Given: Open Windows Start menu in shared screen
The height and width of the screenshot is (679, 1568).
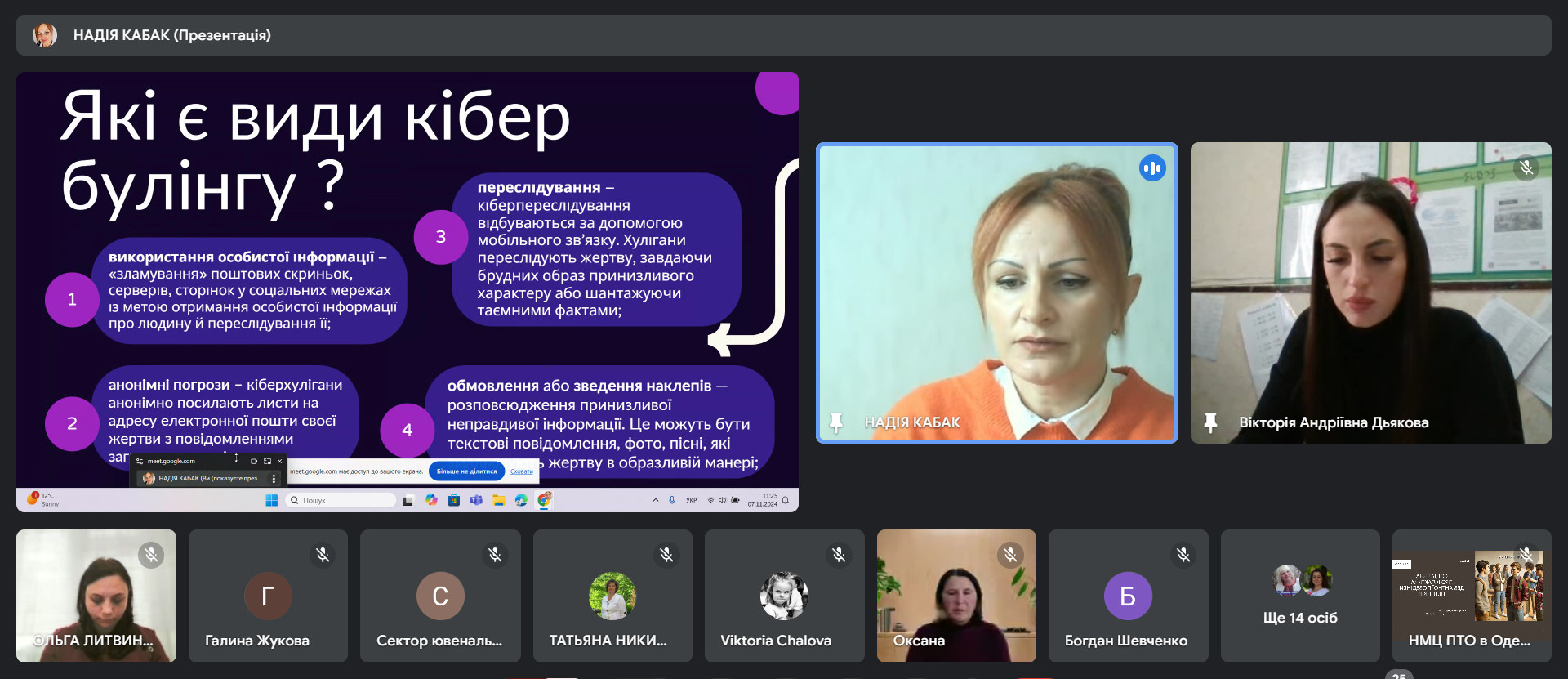Looking at the screenshot, I should (x=272, y=500).
